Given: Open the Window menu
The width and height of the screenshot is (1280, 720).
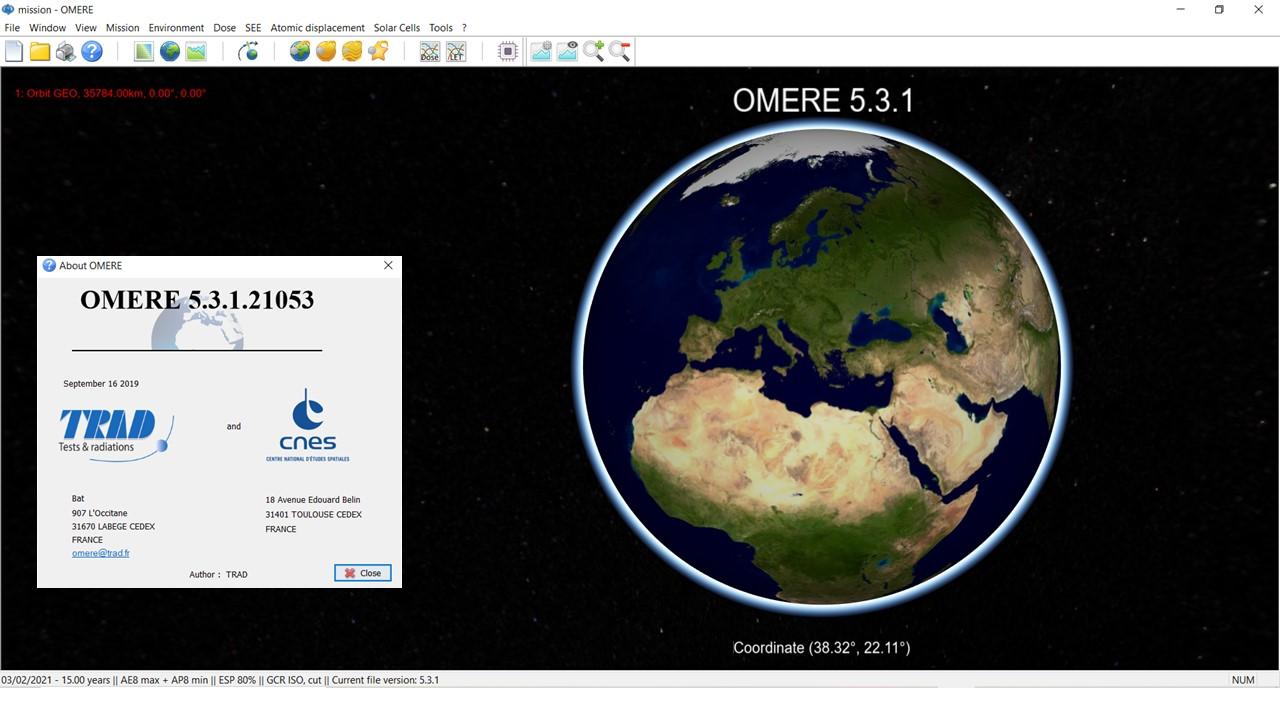Looking at the screenshot, I should pyautogui.click(x=47, y=28).
